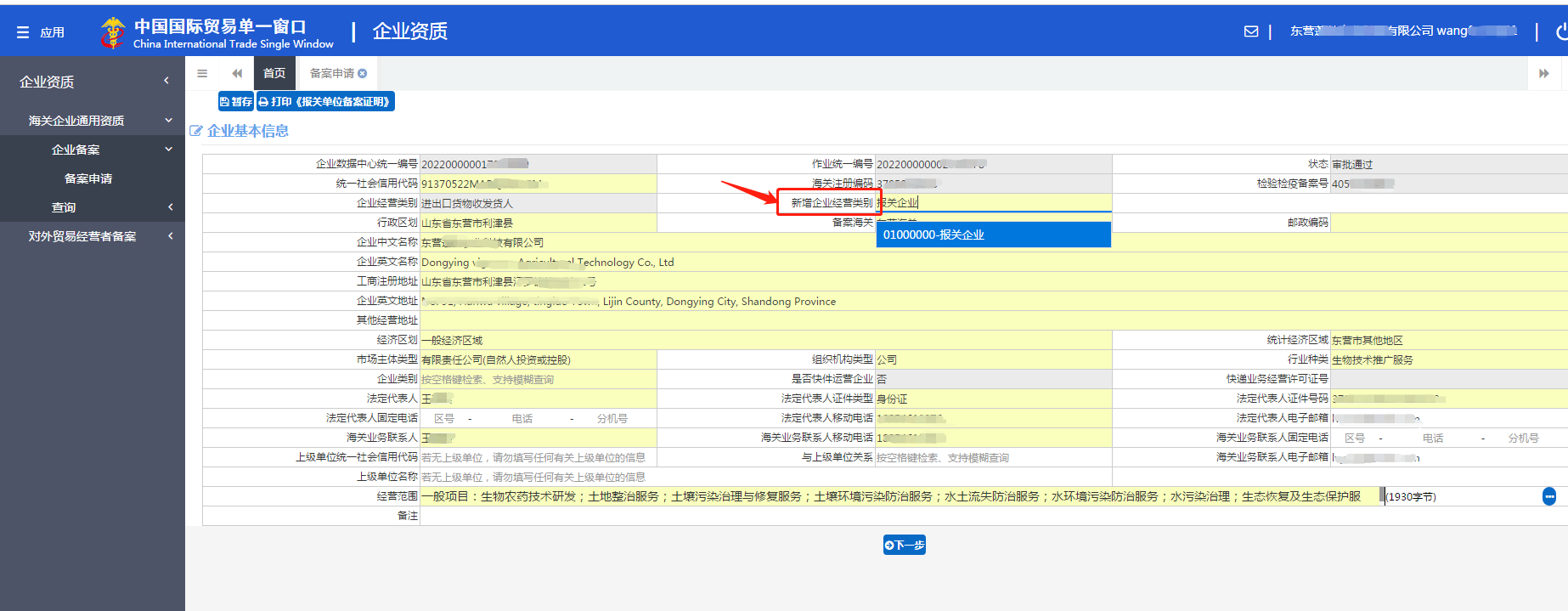The image size is (1568, 611).
Task: Click 法定代表人固定电话 分机号 field
Action: coord(612,418)
